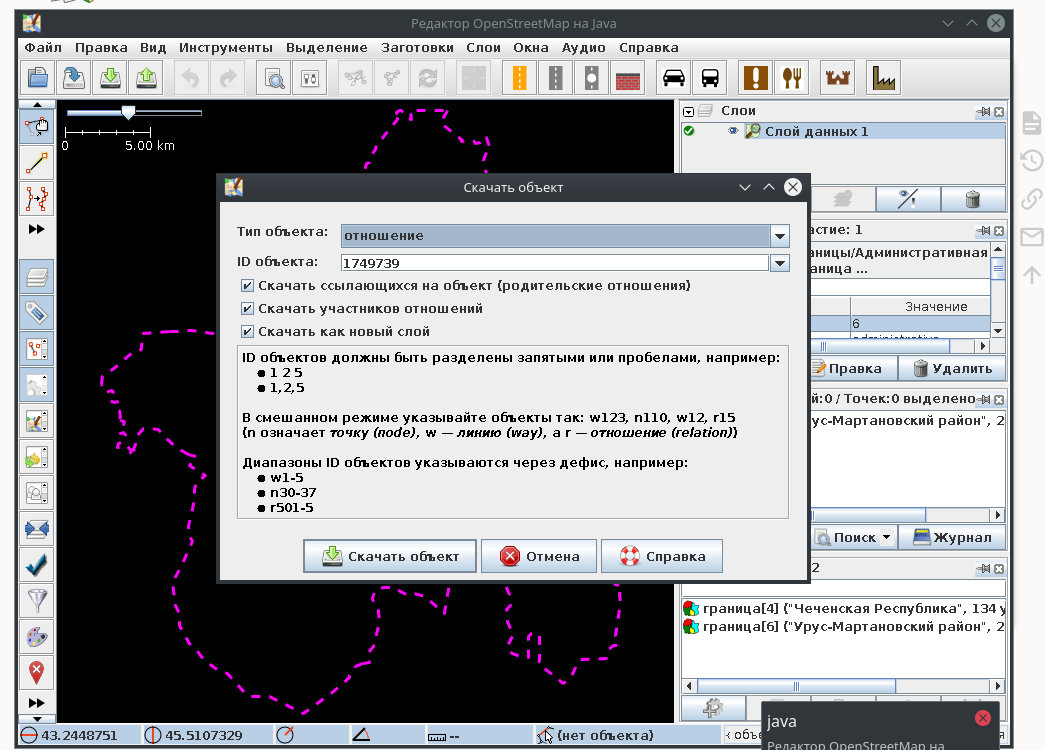Click the map zoom slider handle

128,112
